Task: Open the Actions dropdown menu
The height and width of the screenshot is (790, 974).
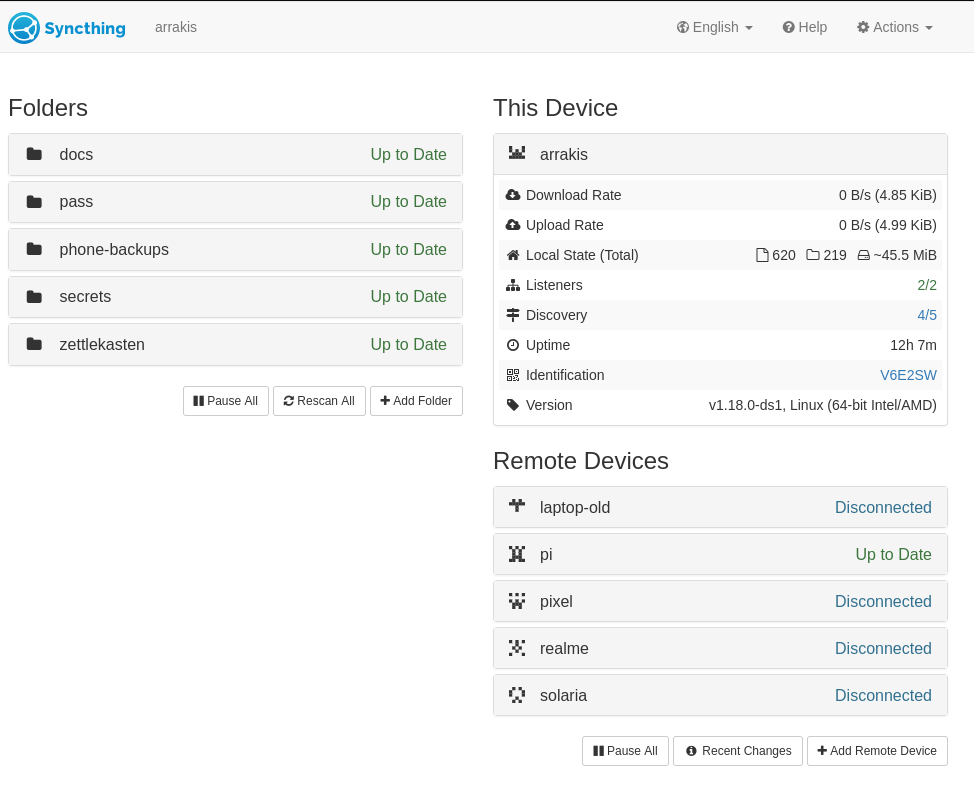Action: click(894, 27)
